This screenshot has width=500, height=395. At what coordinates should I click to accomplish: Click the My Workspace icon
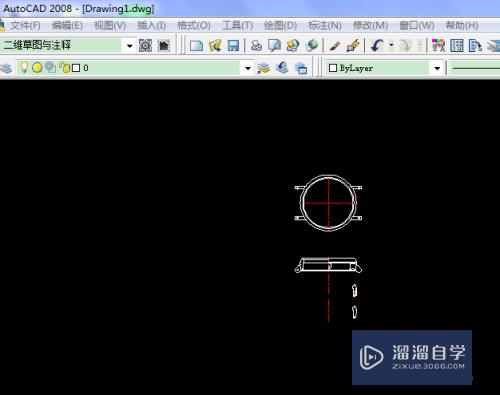[164, 46]
